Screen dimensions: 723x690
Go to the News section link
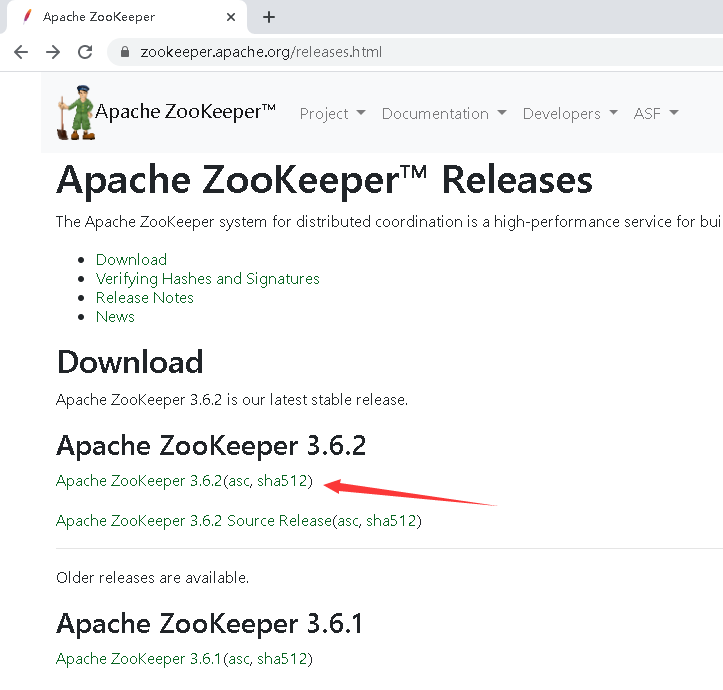[115, 317]
